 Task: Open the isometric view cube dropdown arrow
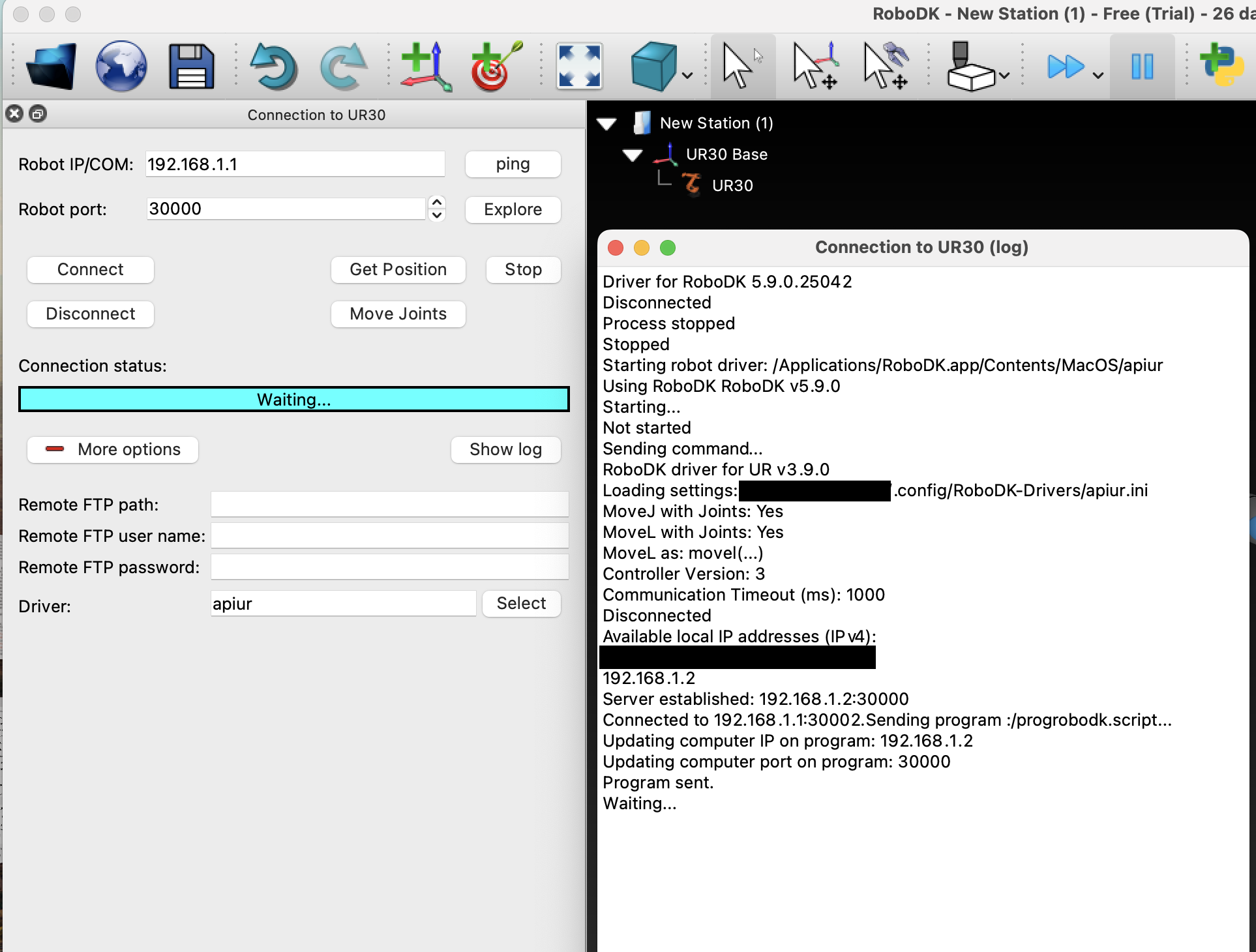point(687,76)
